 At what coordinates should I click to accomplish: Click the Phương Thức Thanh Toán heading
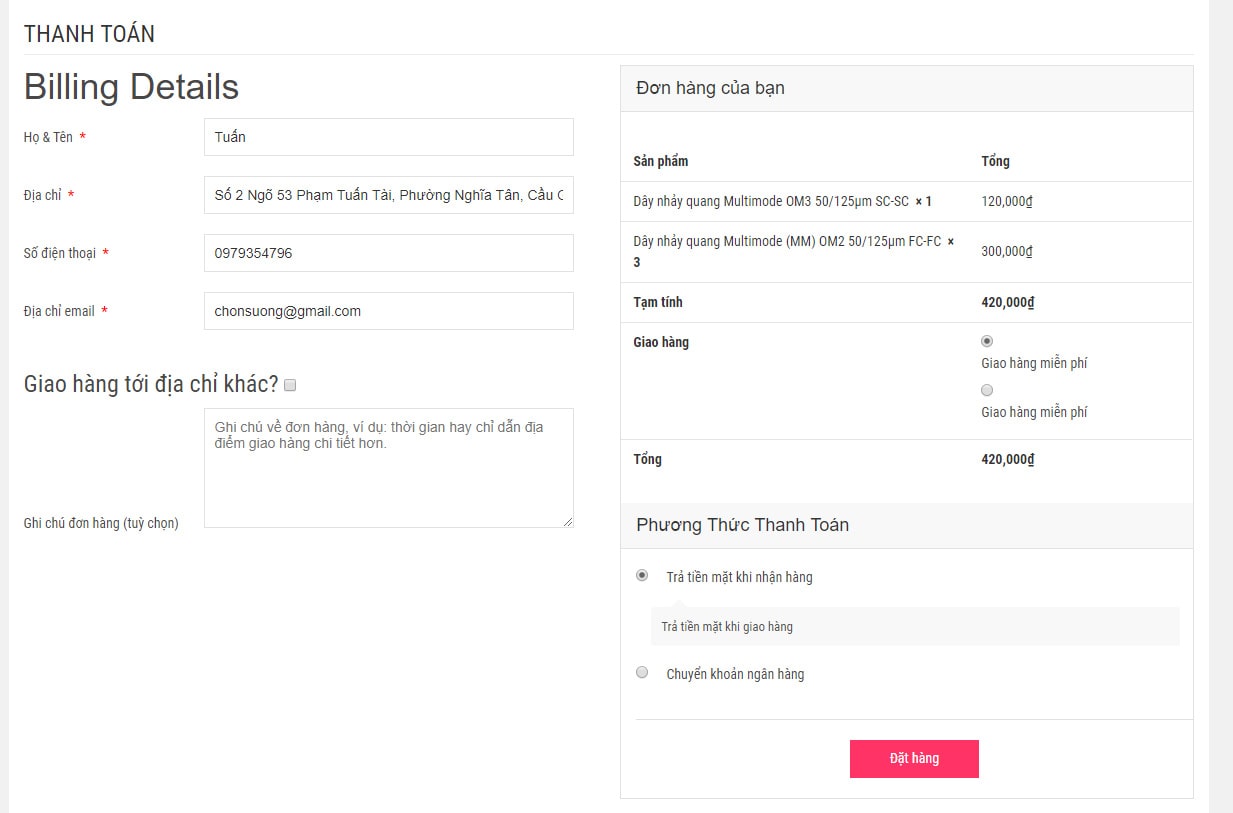pos(742,525)
